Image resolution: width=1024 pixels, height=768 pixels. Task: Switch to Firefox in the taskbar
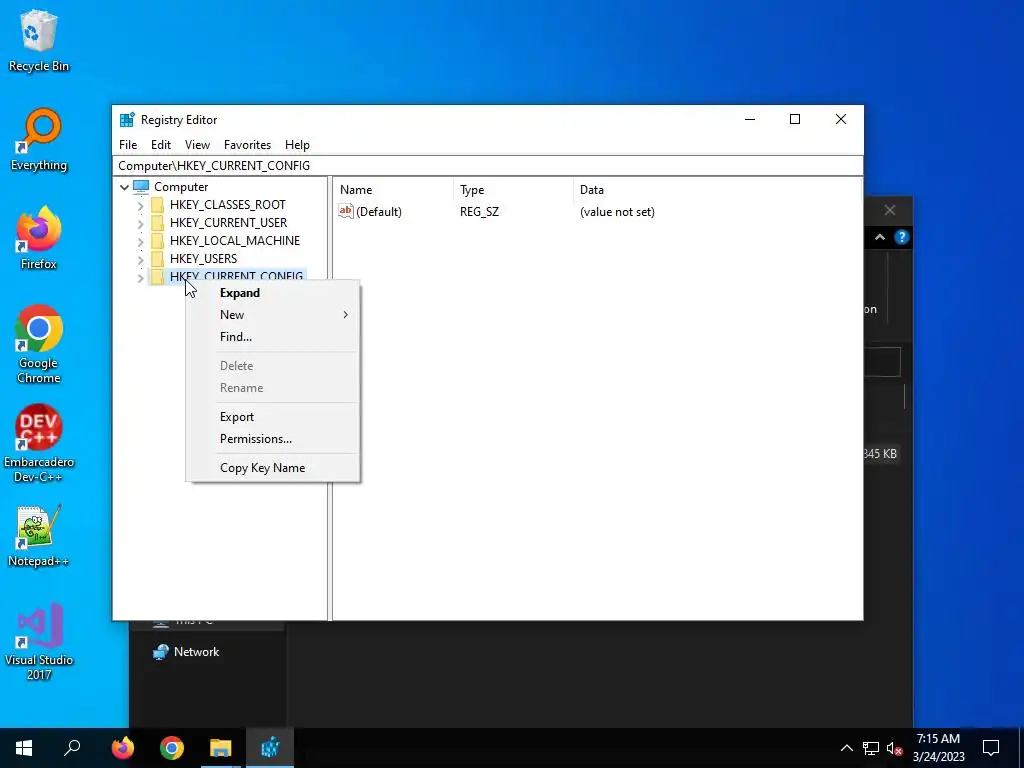(x=122, y=748)
